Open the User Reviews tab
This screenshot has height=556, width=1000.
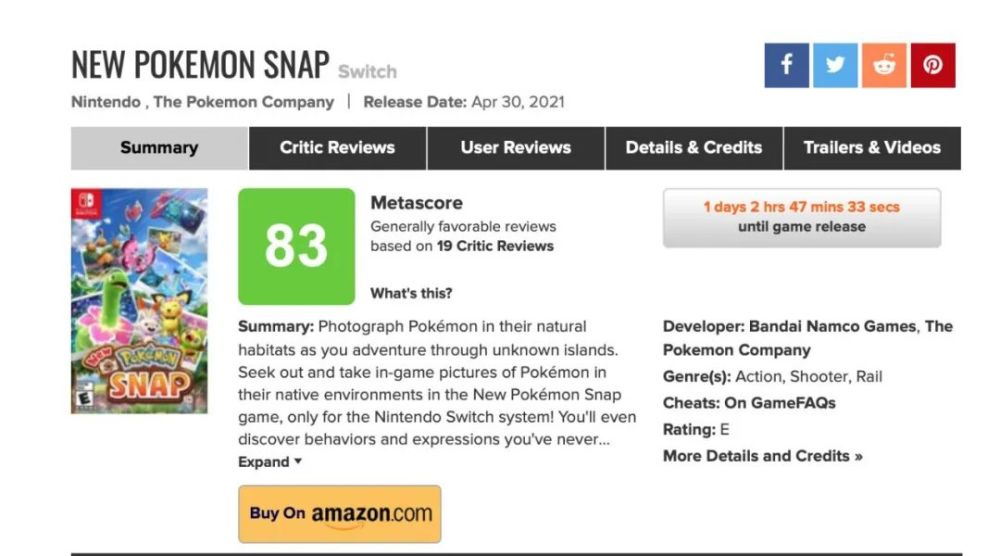[x=515, y=148]
